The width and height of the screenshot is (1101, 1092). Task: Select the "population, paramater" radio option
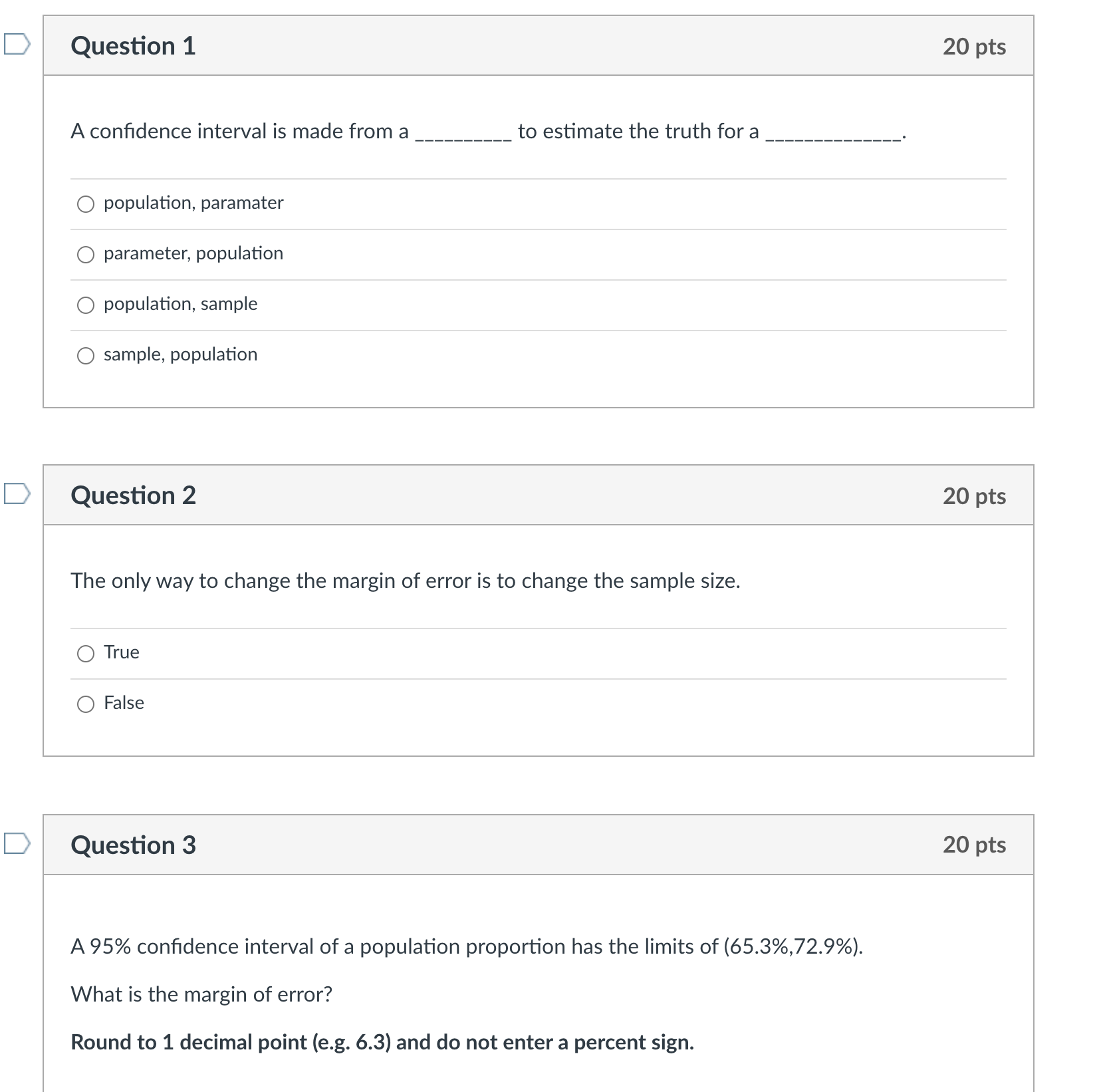pos(86,204)
